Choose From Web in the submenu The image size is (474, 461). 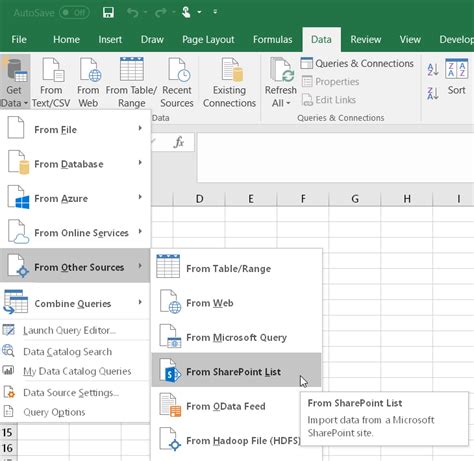click(x=237, y=303)
